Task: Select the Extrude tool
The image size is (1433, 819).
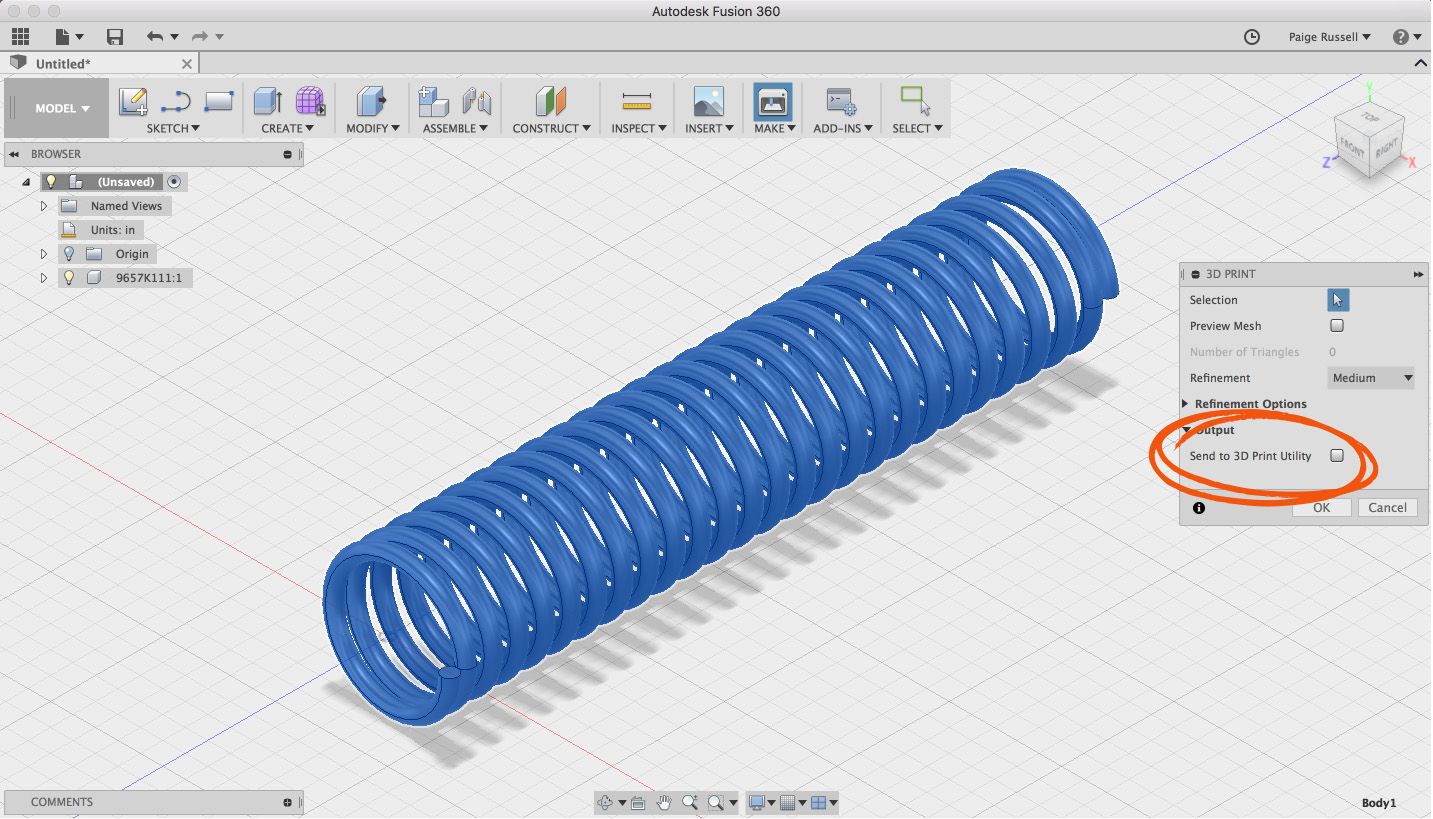Action: click(x=268, y=102)
